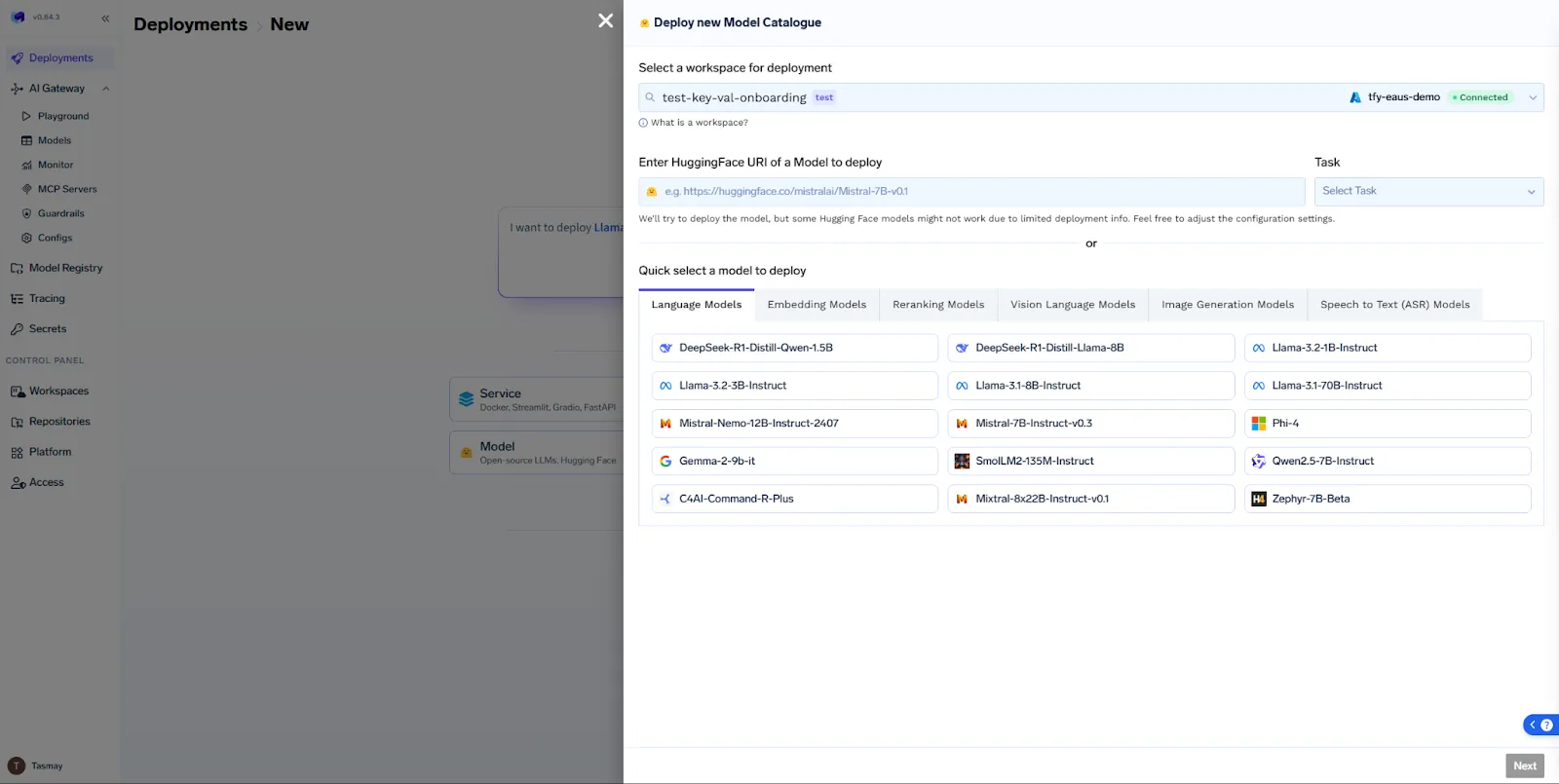The width and height of the screenshot is (1559, 784).
Task: Choose SmolLM2-135M-Instruct model
Action: (1090, 462)
